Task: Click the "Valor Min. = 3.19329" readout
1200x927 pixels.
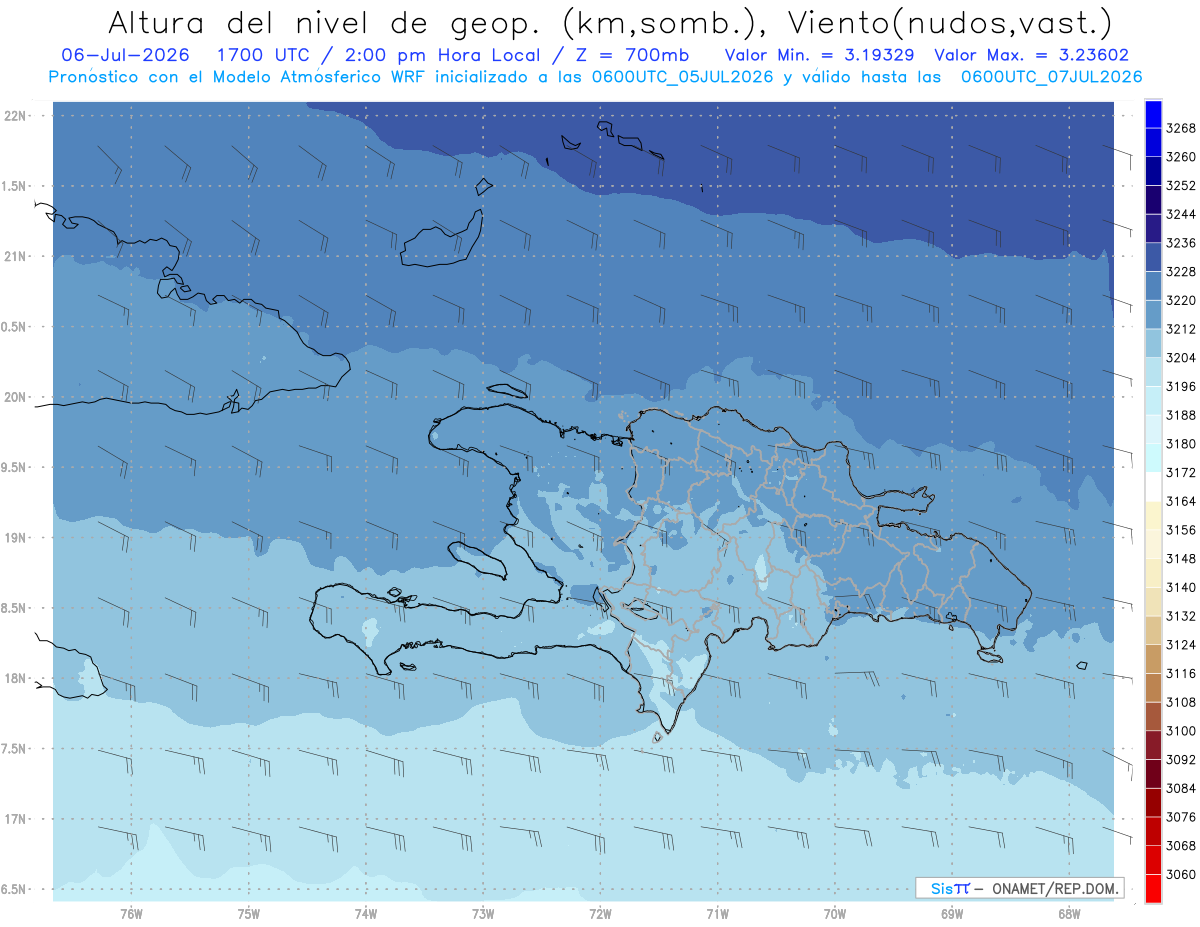Action: [819, 55]
